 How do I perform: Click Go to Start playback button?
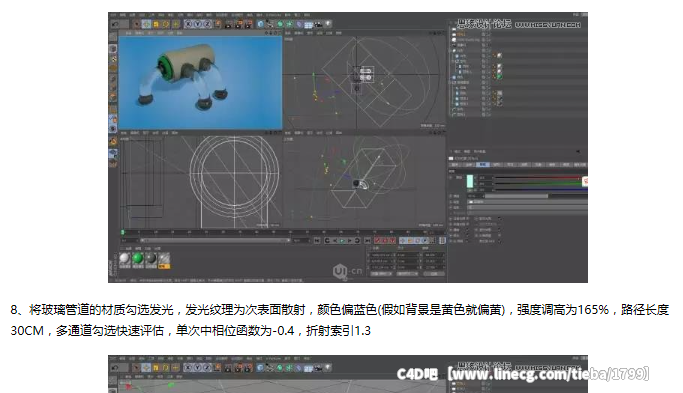tap(317, 241)
